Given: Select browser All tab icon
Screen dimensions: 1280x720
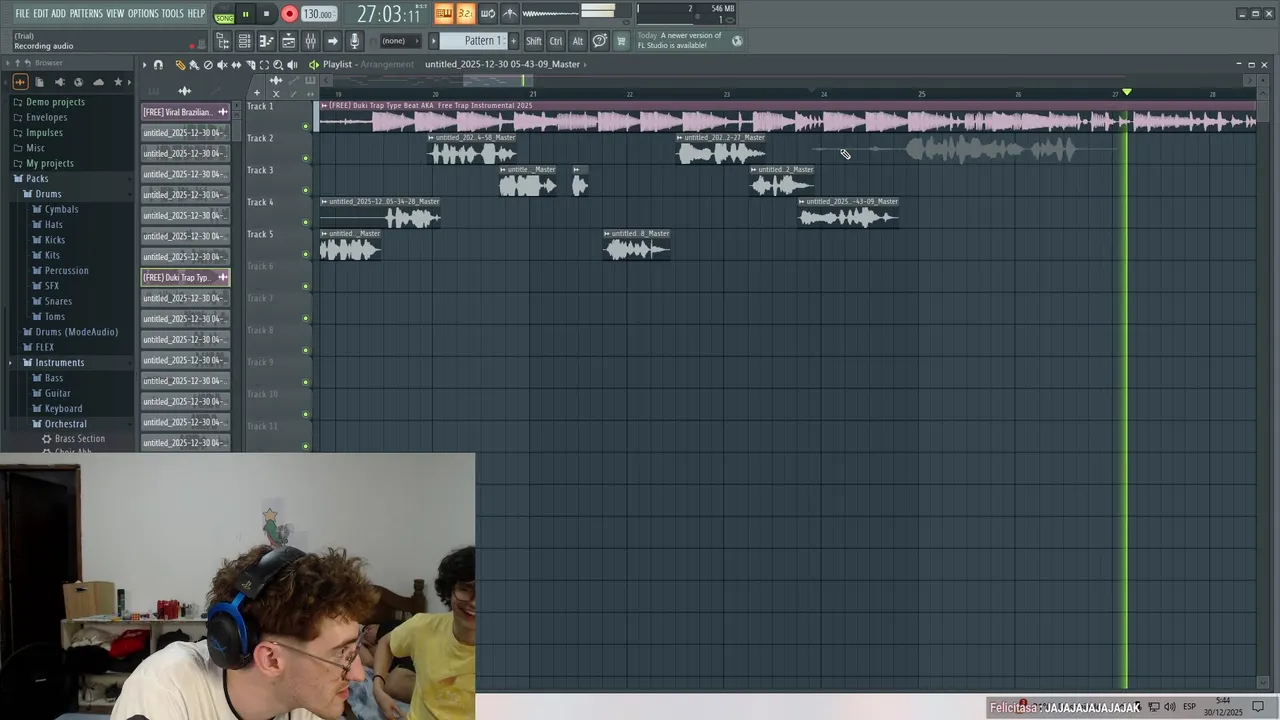Looking at the screenshot, I should [20, 82].
